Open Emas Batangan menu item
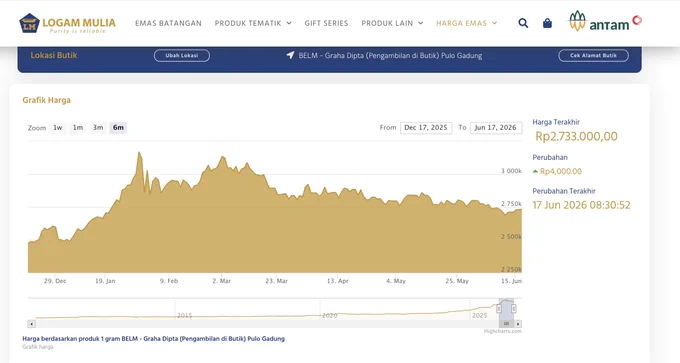The height and width of the screenshot is (363, 680). [168, 23]
